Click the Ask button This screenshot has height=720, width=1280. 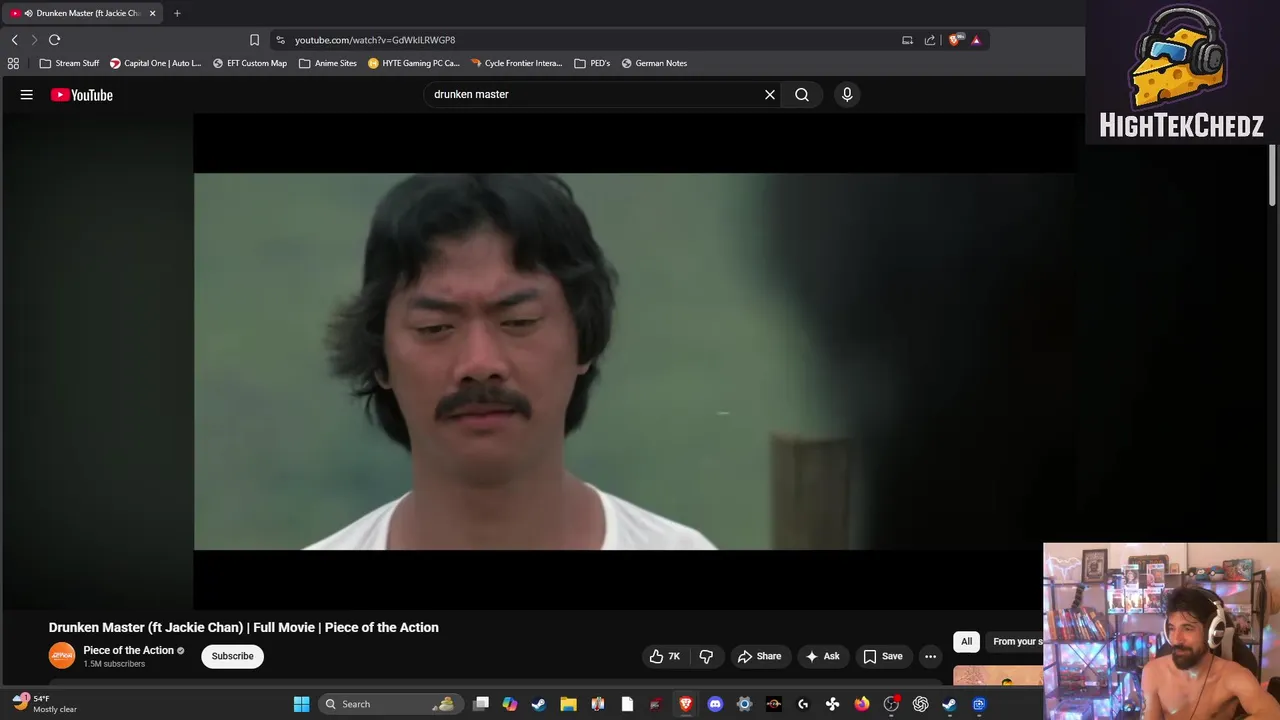[822, 656]
